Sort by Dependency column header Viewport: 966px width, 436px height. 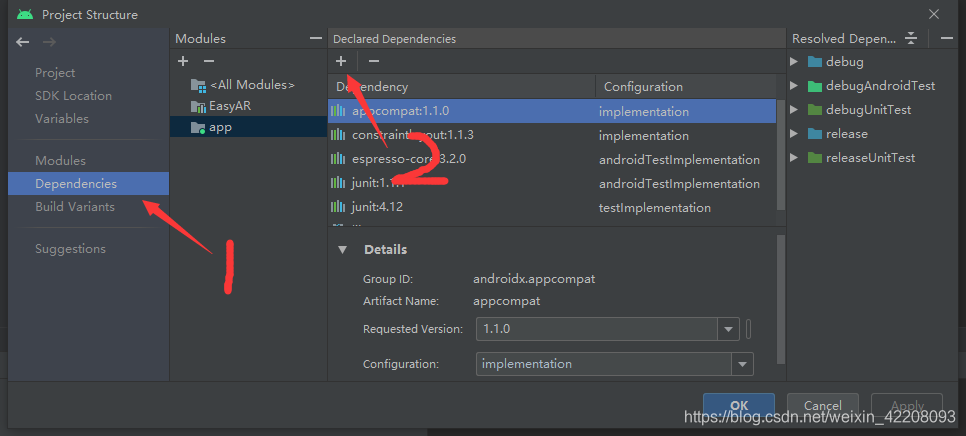click(x=461, y=87)
